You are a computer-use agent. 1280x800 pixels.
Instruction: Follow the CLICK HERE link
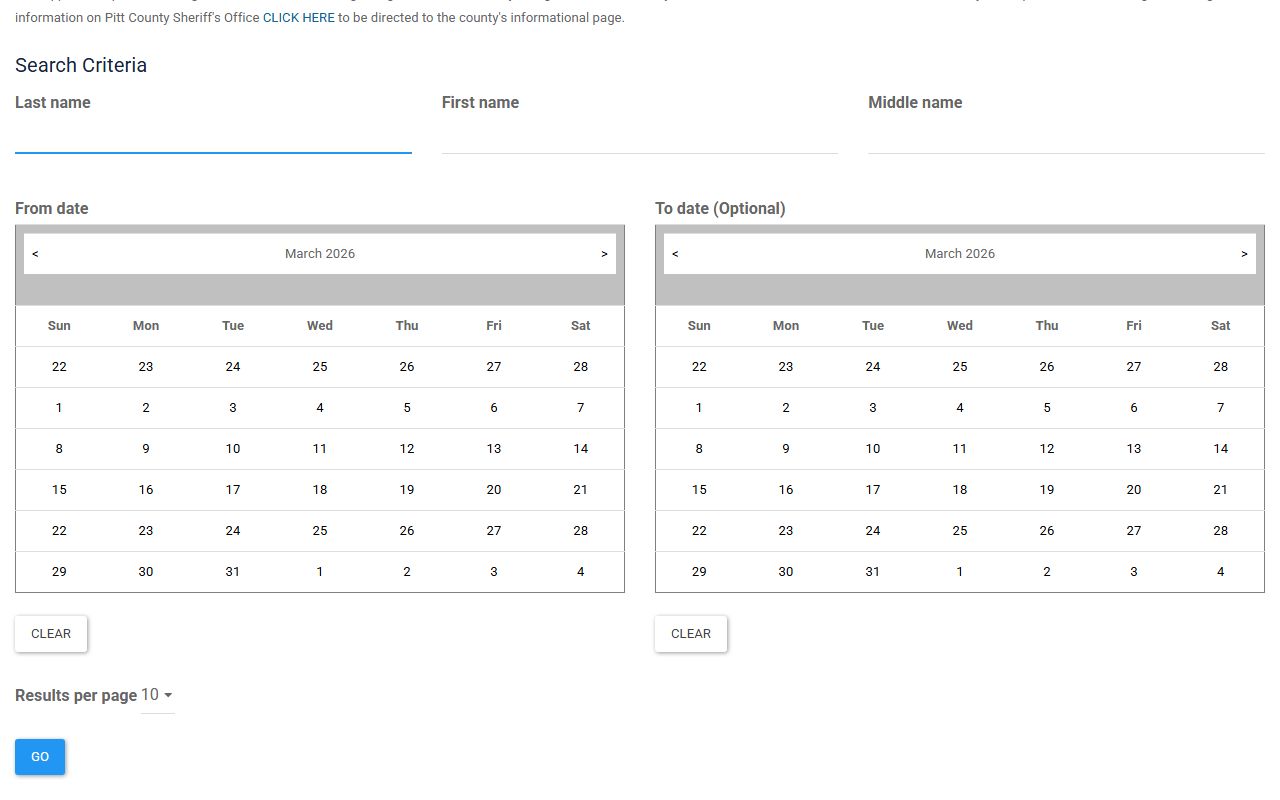298,18
